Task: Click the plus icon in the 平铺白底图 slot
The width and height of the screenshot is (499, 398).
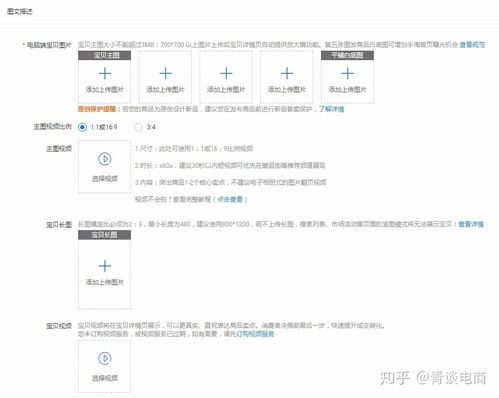Action: point(347,74)
